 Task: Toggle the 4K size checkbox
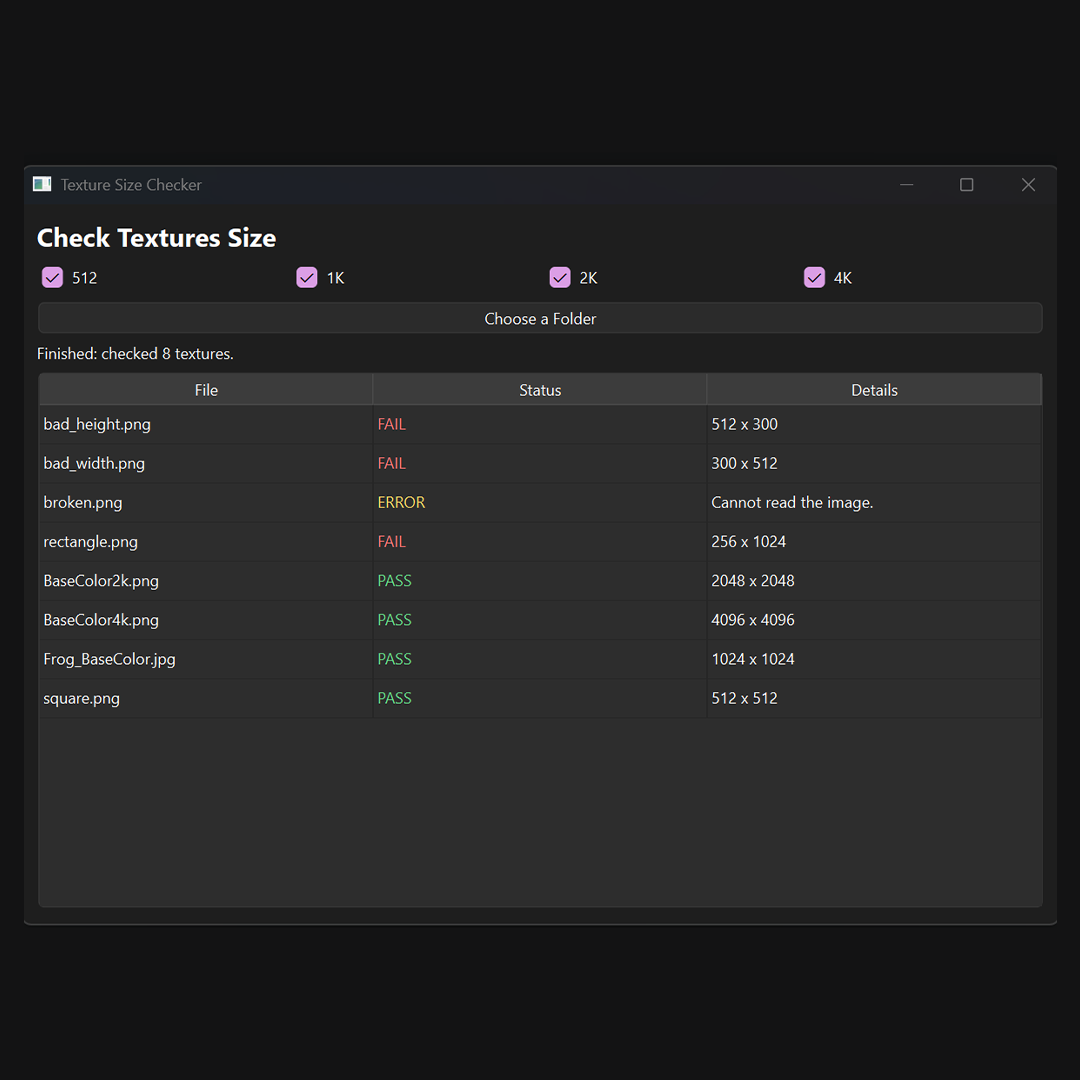tap(814, 278)
